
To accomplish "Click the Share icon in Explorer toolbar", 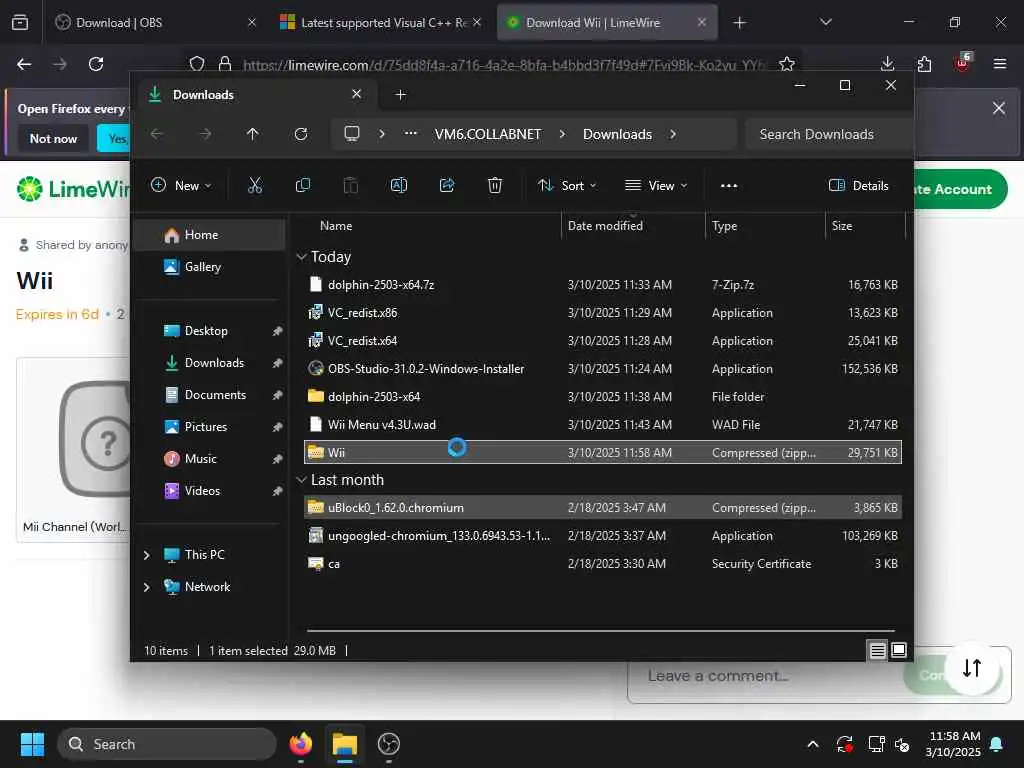I will tap(447, 185).
